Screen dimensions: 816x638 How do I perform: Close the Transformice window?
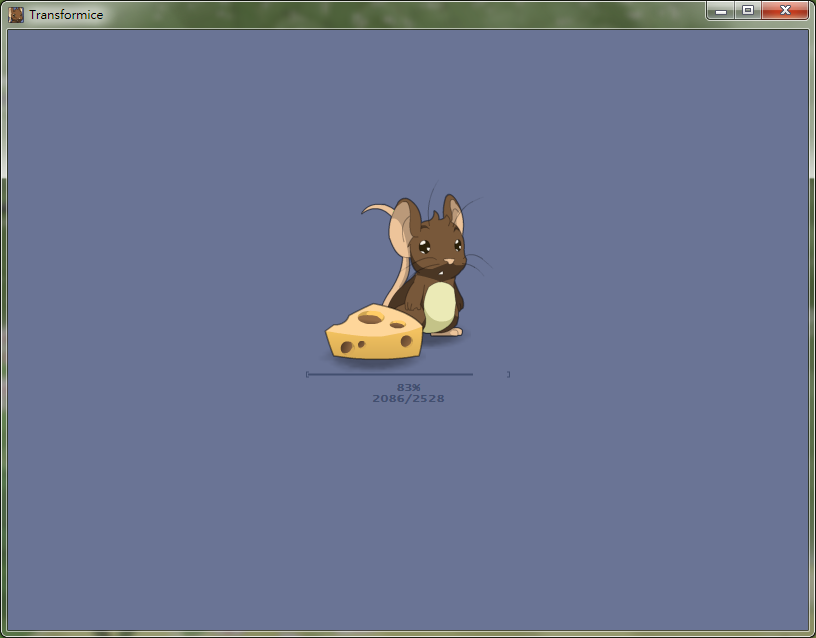coord(785,11)
